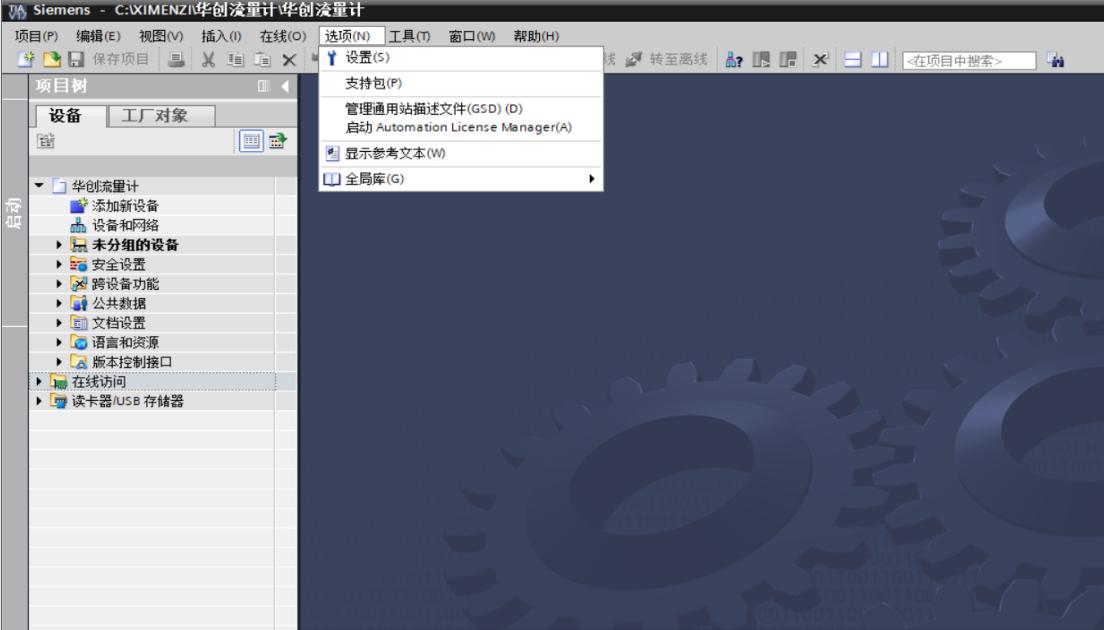The width and height of the screenshot is (1104, 630).
Task: Open the 编辑(E) menu
Action: pos(99,36)
